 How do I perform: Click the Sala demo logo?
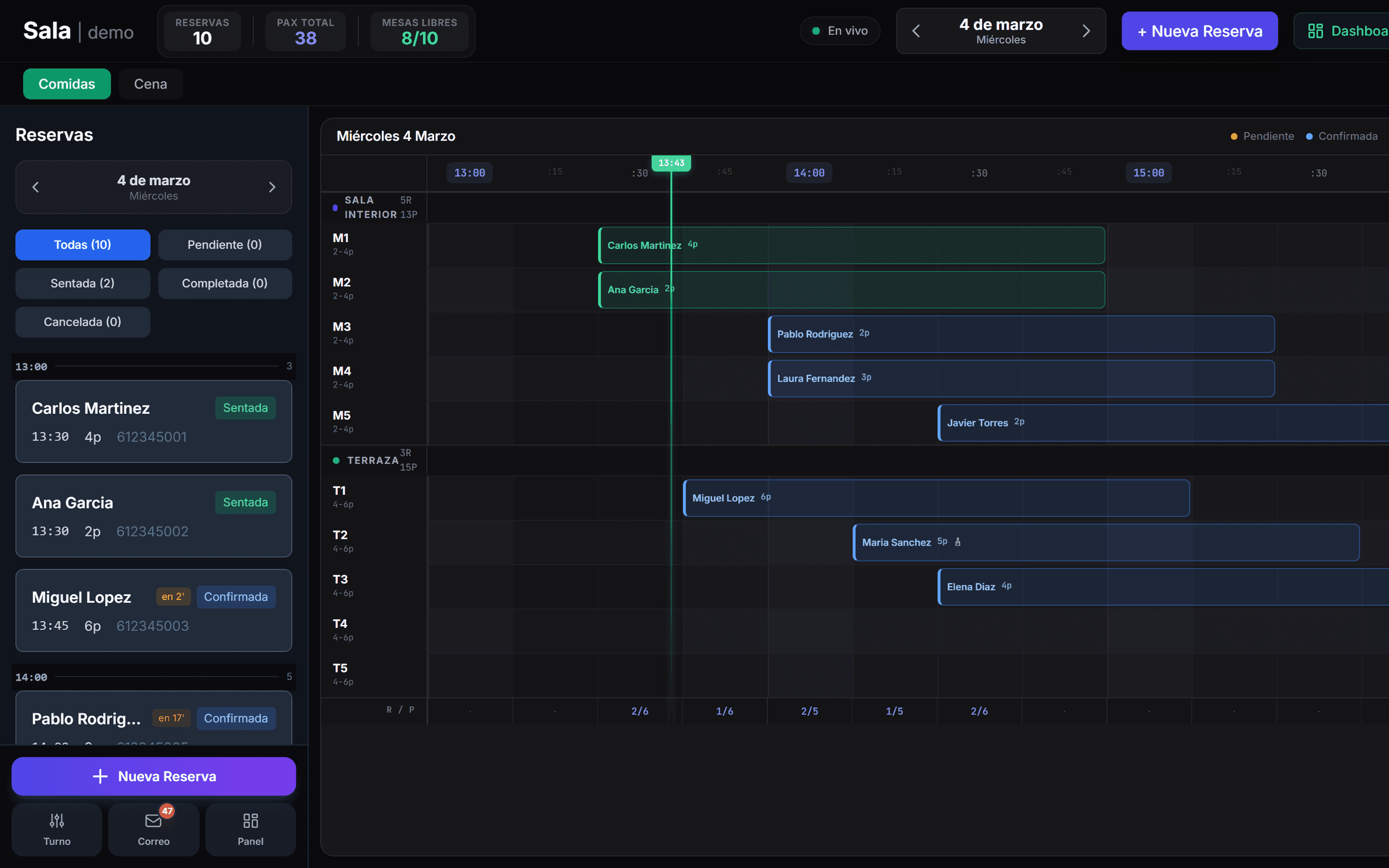point(78,31)
